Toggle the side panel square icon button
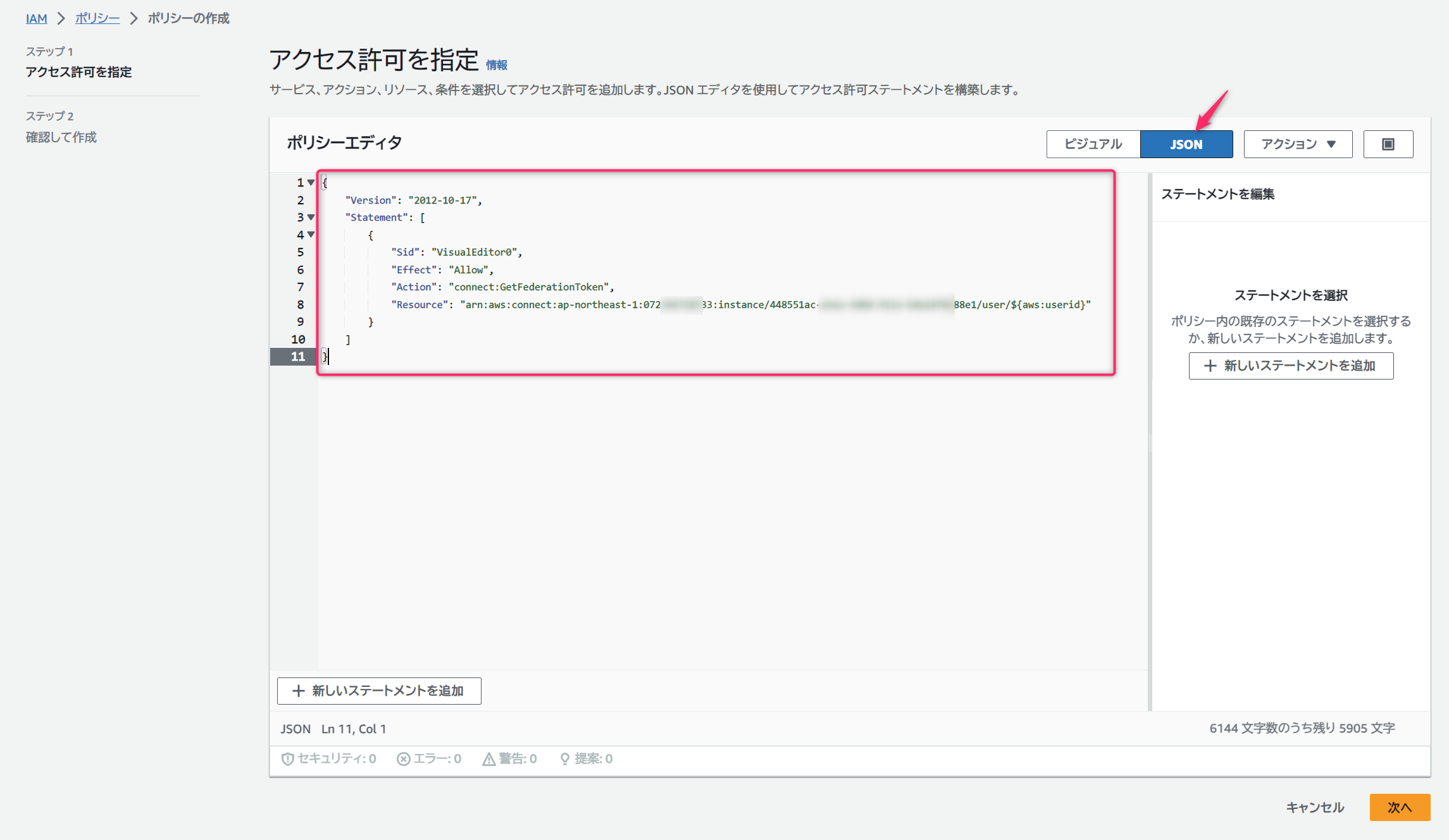This screenshot has width=1449, height=840. [x=1388, y=144]
